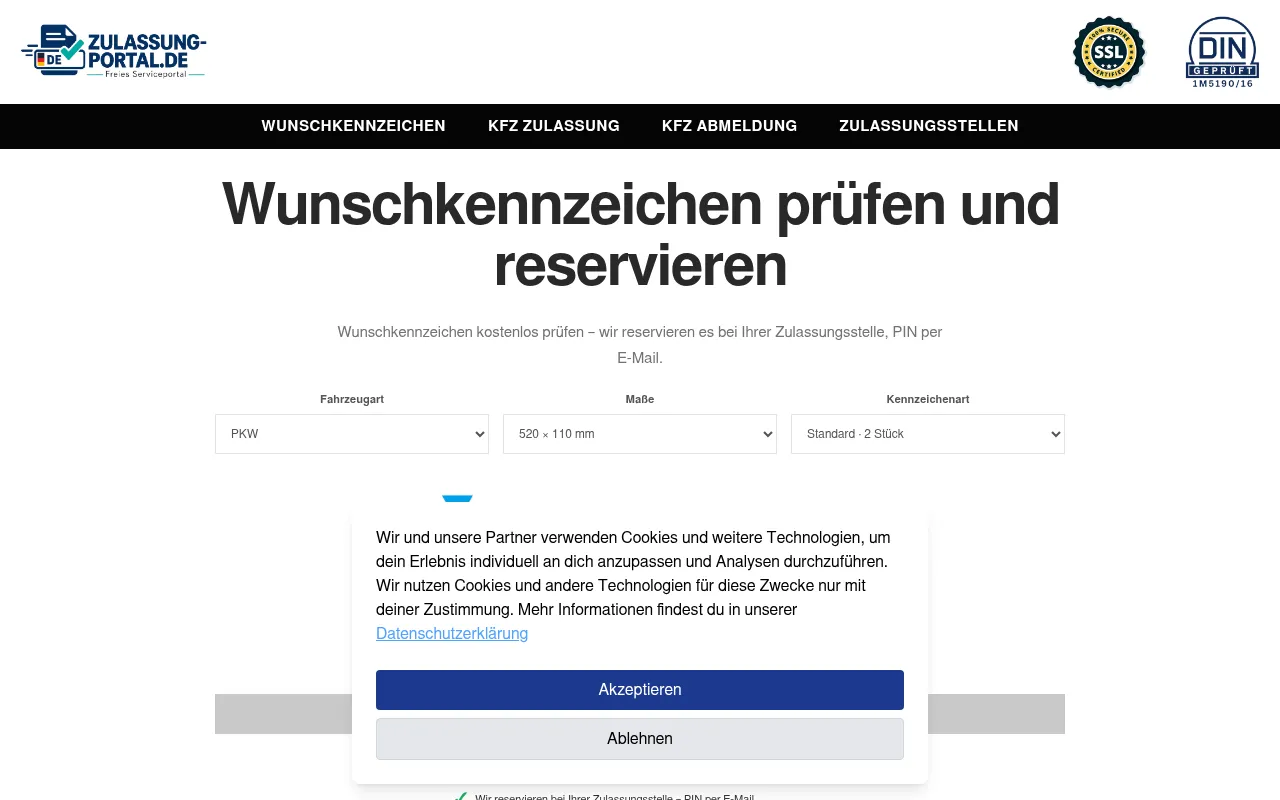Click the Kennzeichenart label
Screen dimensions: 1280x800
point(928,399)
